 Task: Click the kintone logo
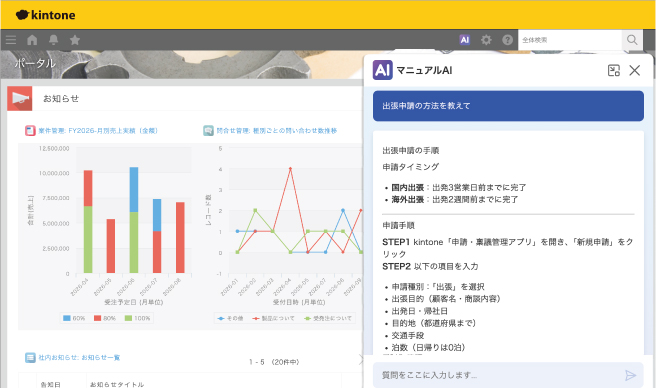tap(46, 15)
